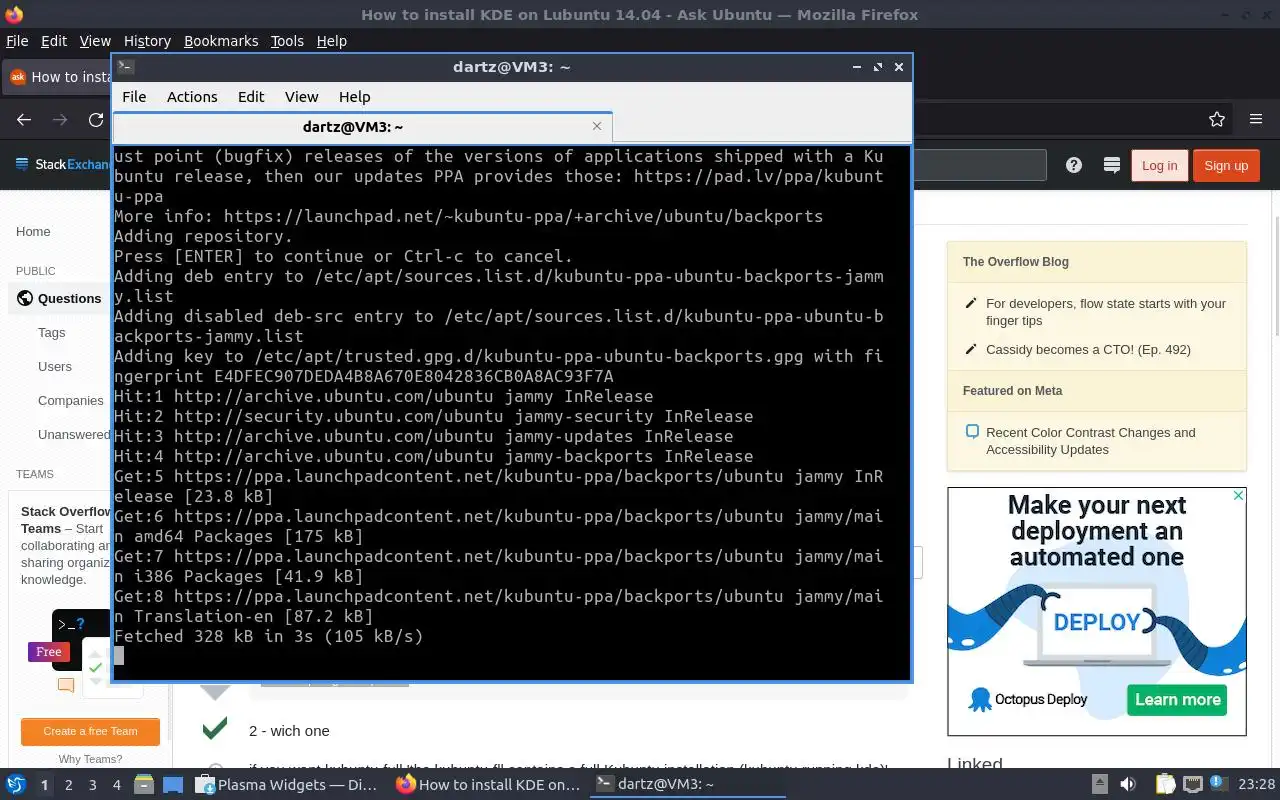Click Create a free Team button
The image size is (1280, 800).
[x=90, y=731]
